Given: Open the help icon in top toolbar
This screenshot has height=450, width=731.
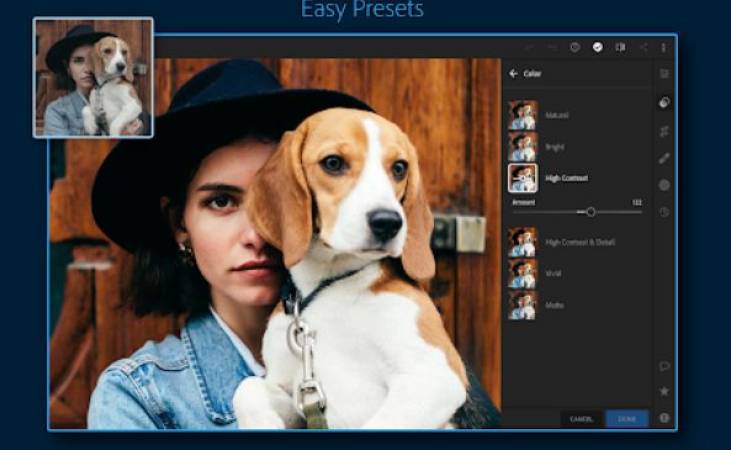Looking at the screenshot, I should point(575,47).
